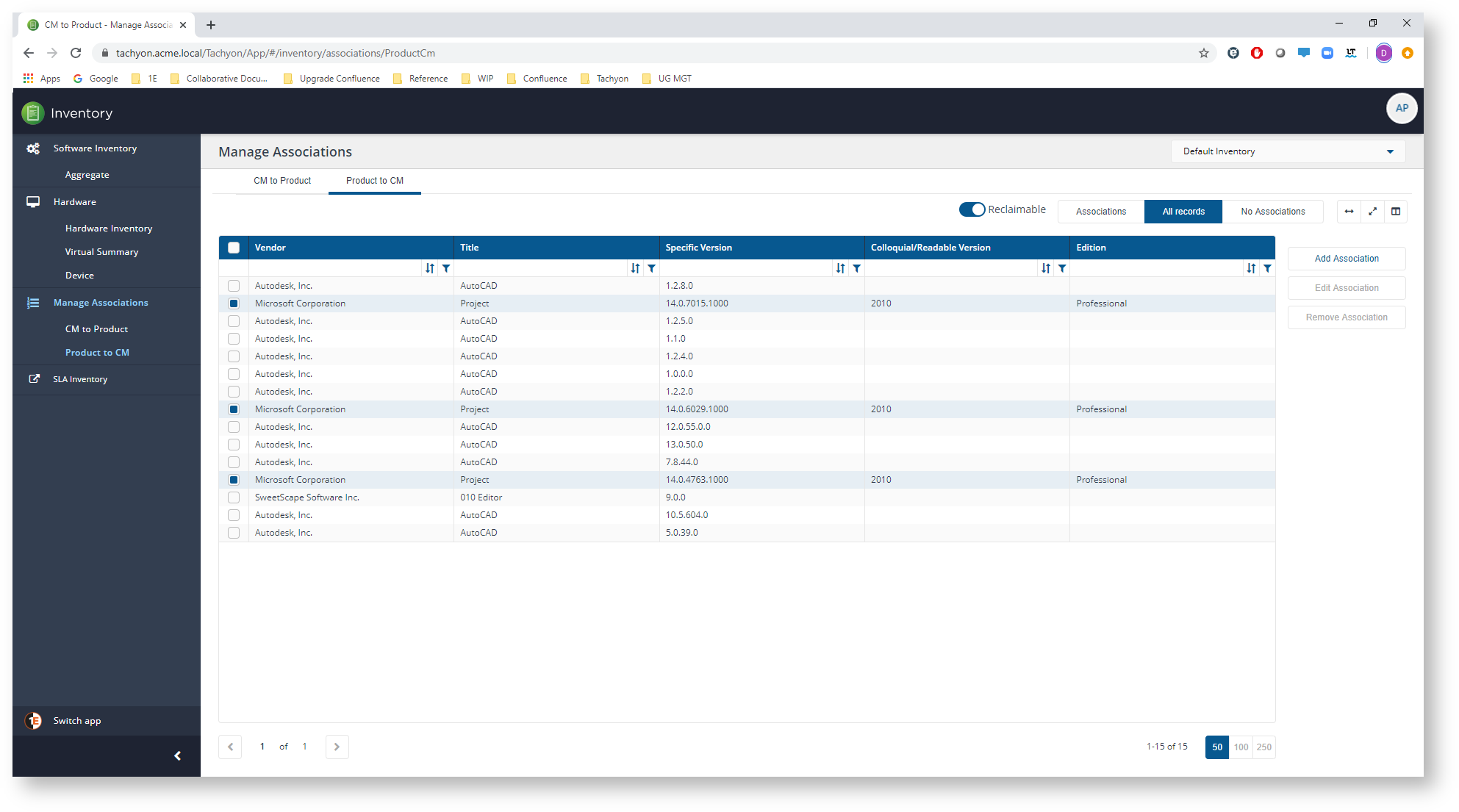Click the Add Association button
The image size is (1459, 812).
coord(1346,258)
